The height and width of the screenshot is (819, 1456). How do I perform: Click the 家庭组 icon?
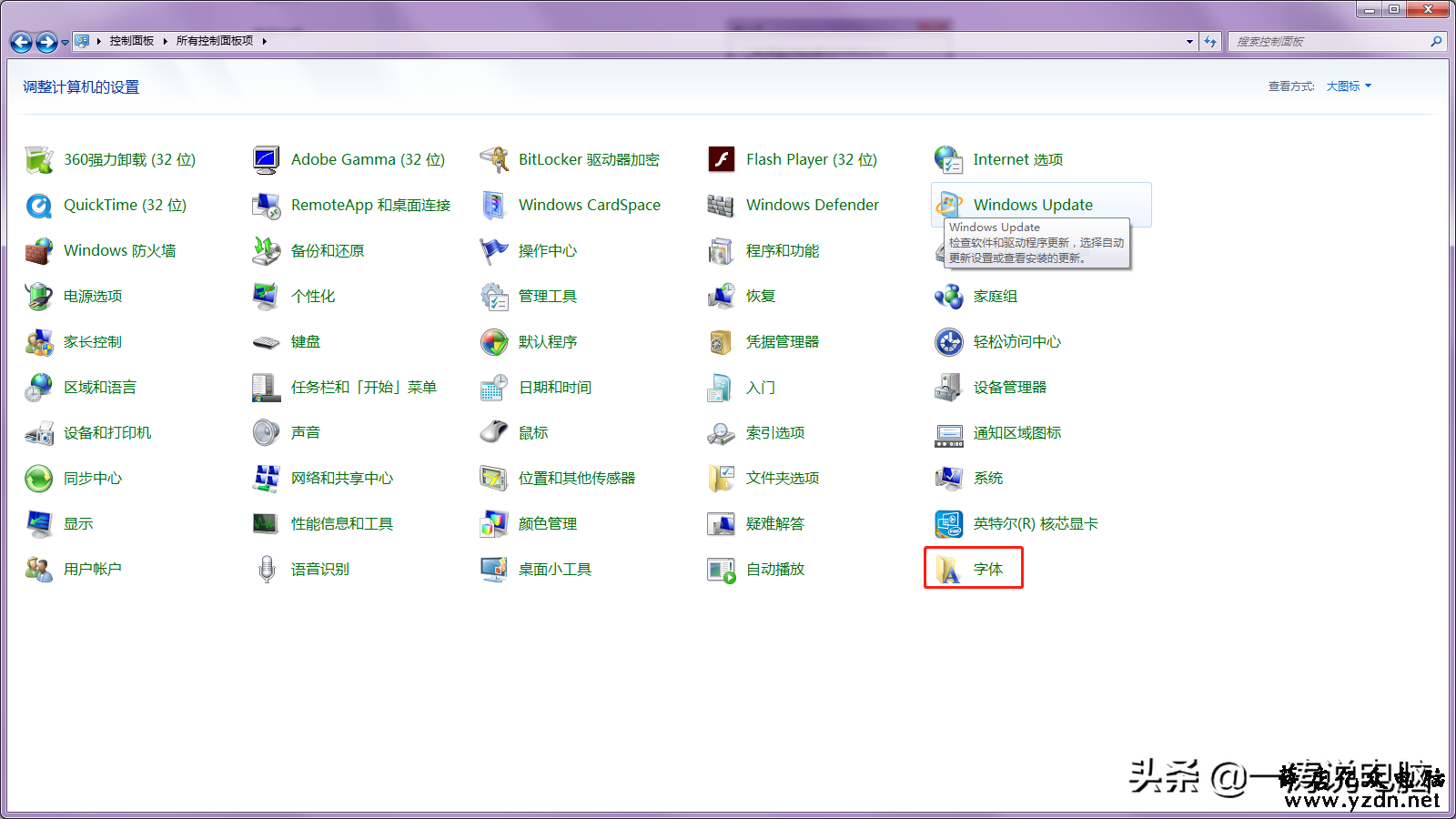(949, 296)
